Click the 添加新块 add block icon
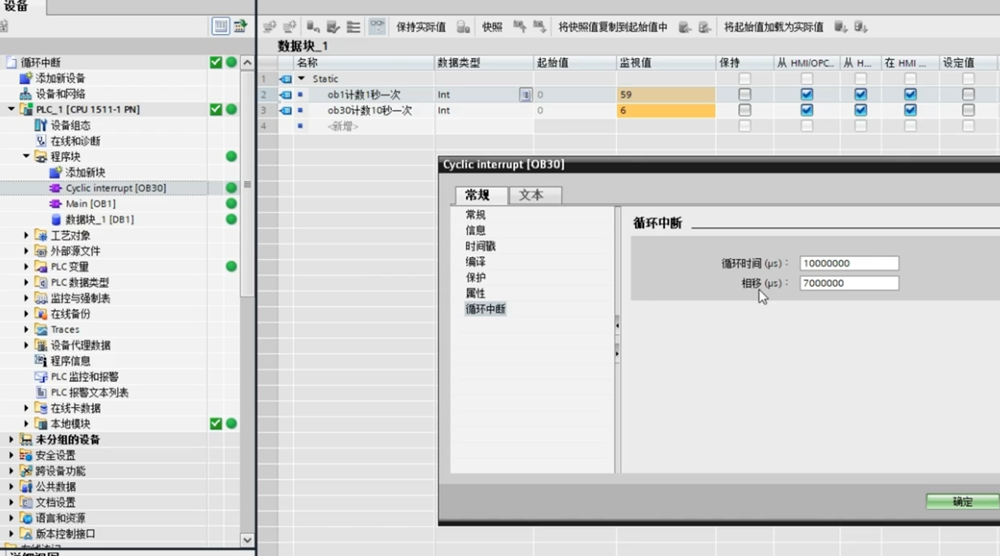 pos(56,172)
